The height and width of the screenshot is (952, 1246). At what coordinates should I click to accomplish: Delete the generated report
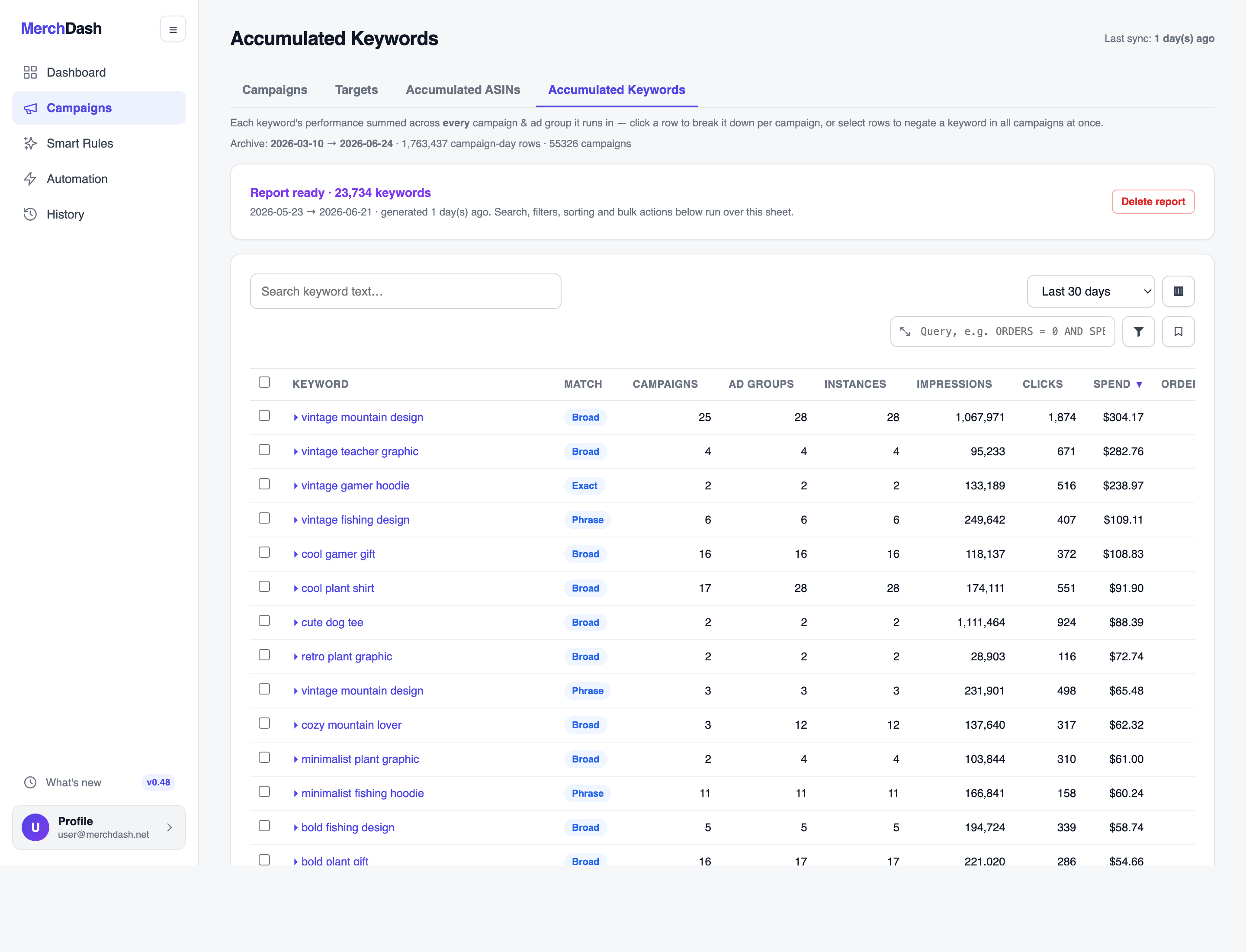click(x=1153, y=202)
